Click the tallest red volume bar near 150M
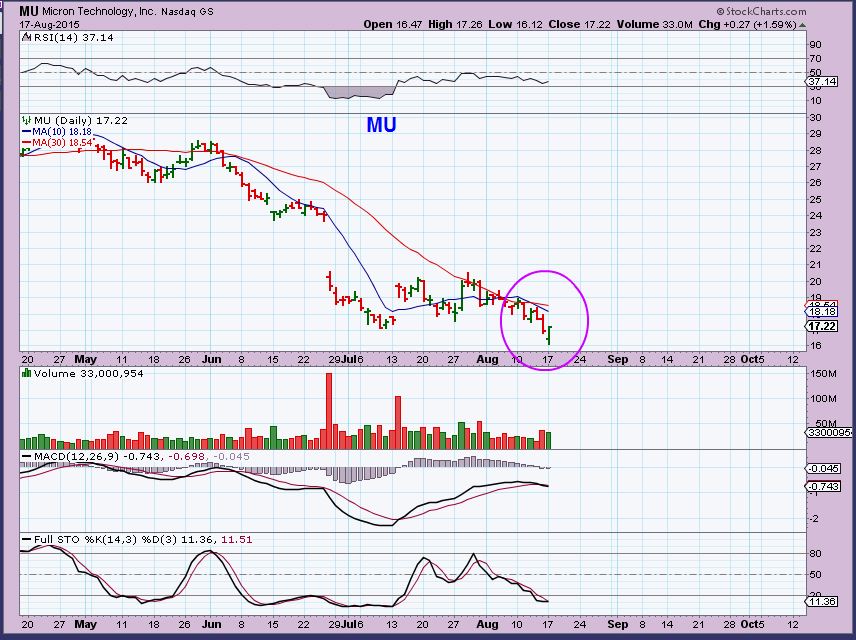The image size is (856, 640). pyautogui.click(x=329, y=411)
